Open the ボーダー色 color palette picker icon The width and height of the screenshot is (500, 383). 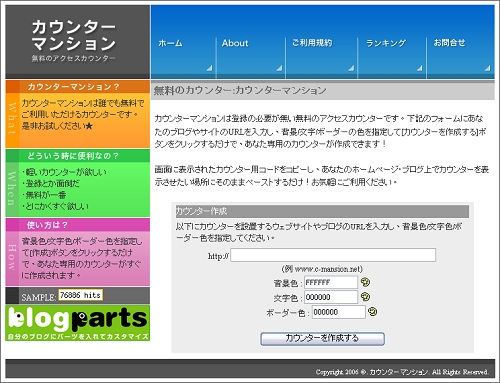[x=373, y=312]
